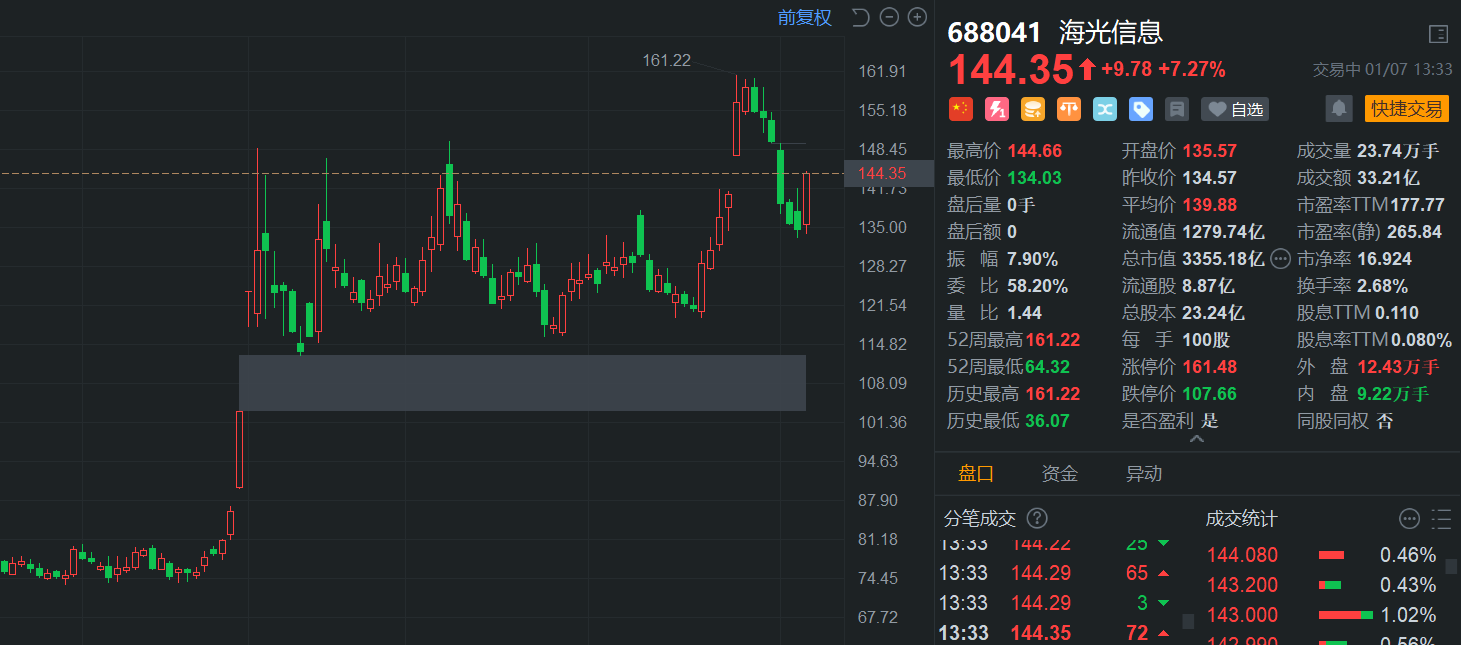Click the 换手率 2.68% value
This screenshot has height=645, width=1461.
click(x=1382, y=286)
